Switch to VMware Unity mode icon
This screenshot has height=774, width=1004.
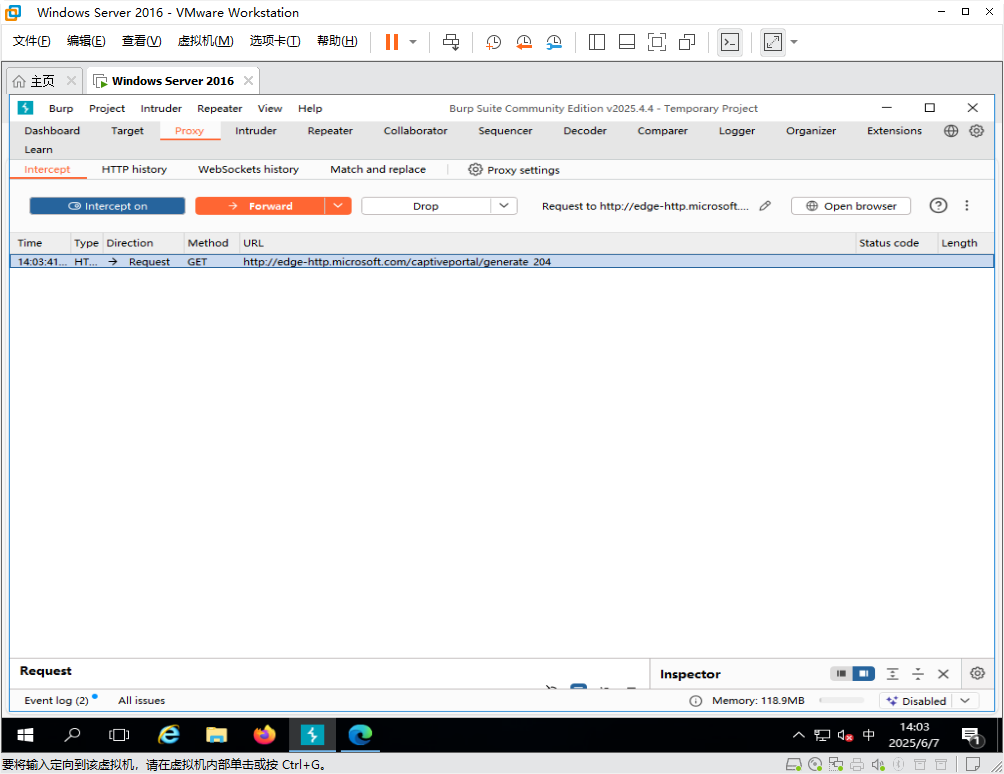click(687, 42)
